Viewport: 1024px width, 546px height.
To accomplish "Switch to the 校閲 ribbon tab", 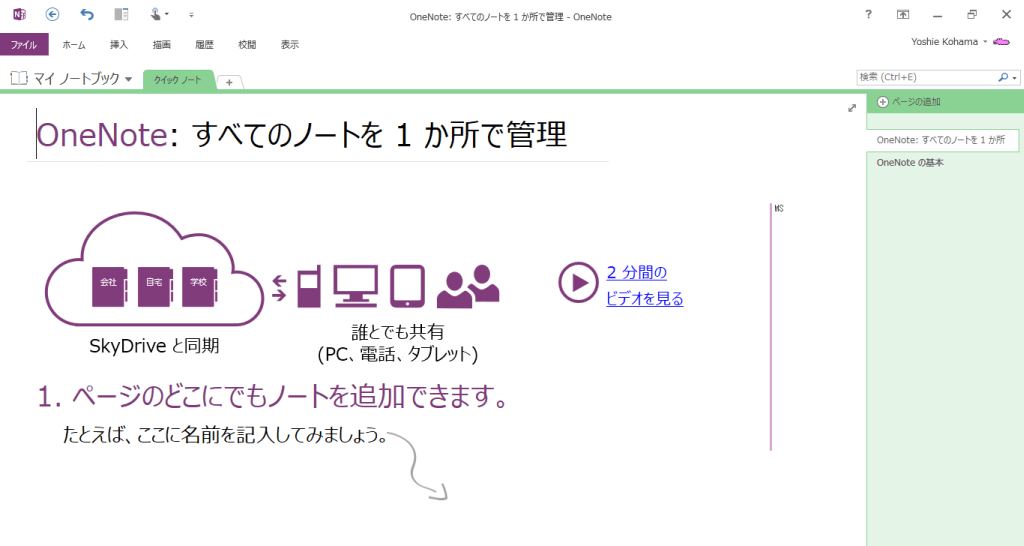I will 247,44.
